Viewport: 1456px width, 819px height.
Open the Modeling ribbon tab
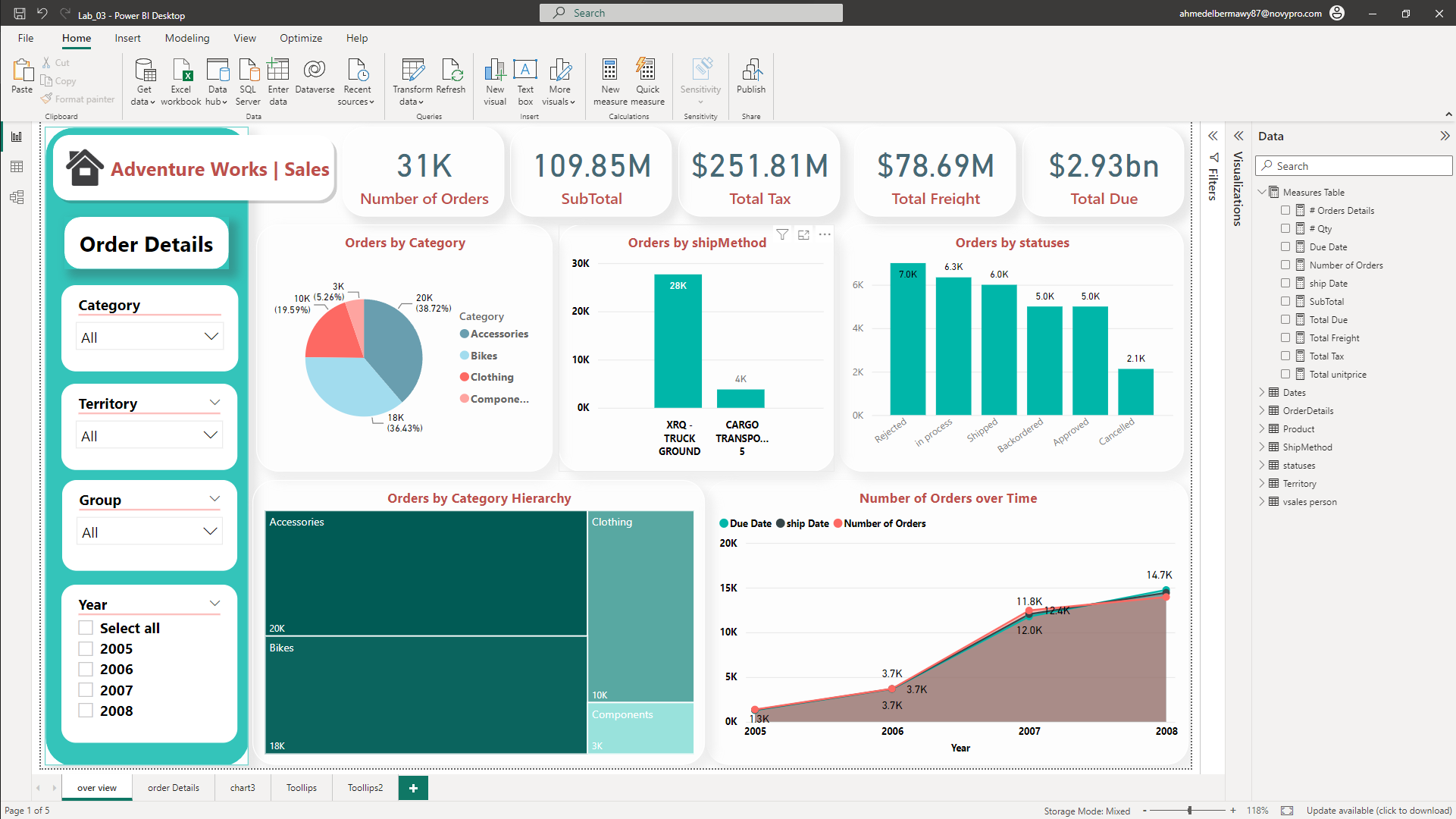pos(186,38)
